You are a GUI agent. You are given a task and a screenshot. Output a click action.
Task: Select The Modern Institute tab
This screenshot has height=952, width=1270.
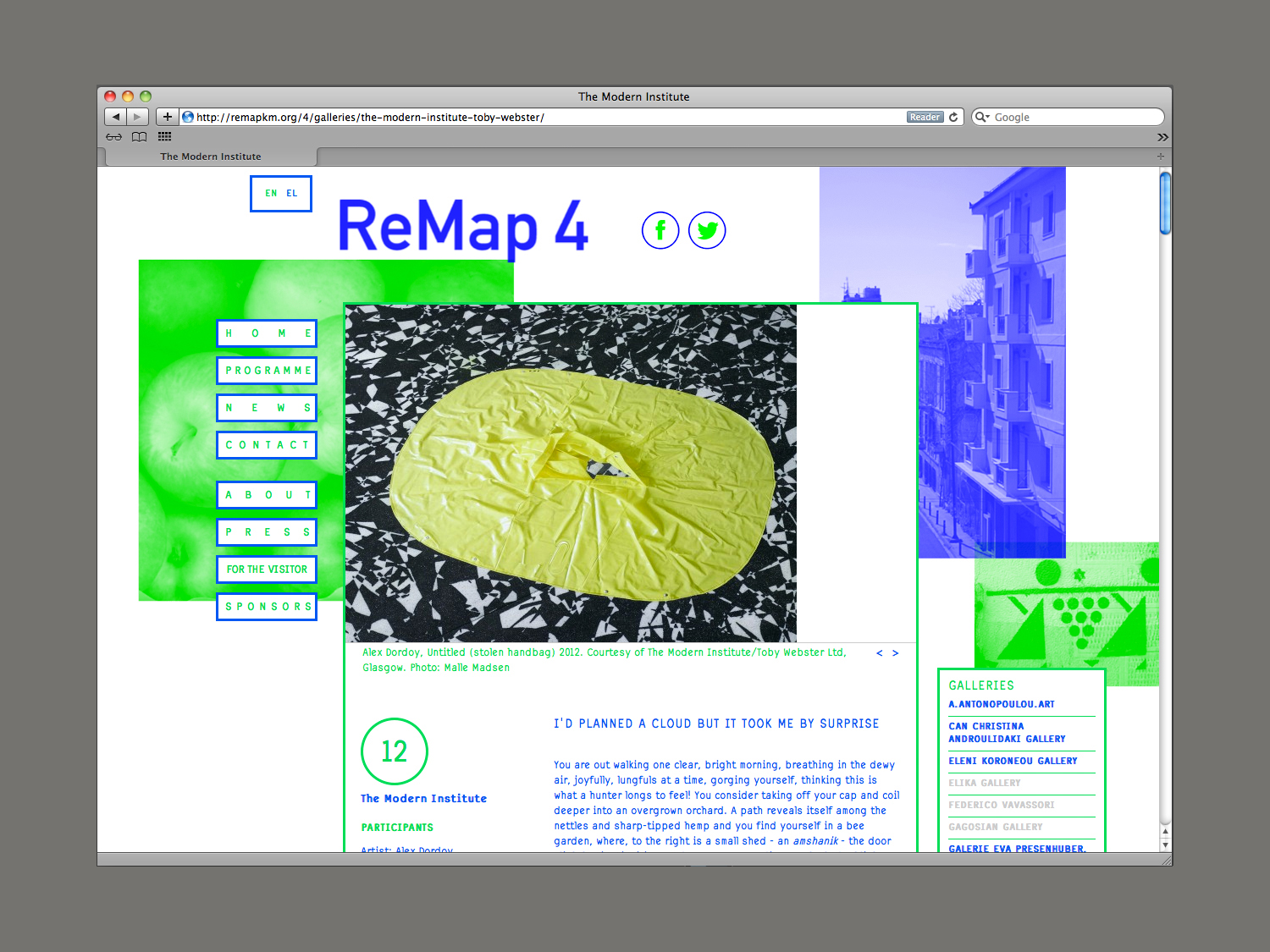(x=211, y=157)
